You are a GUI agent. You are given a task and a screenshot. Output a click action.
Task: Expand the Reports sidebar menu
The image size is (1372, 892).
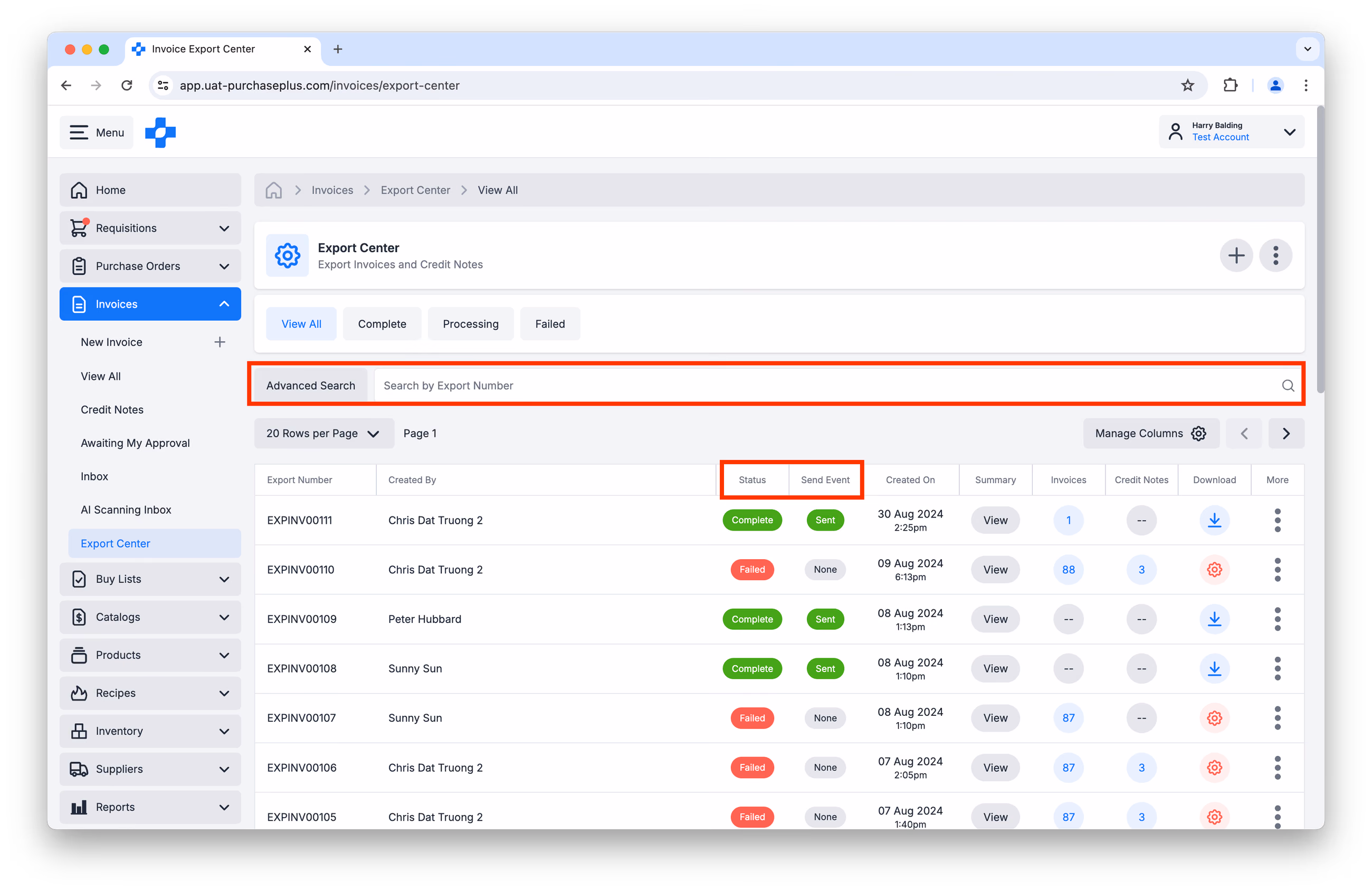coord(150,807)
